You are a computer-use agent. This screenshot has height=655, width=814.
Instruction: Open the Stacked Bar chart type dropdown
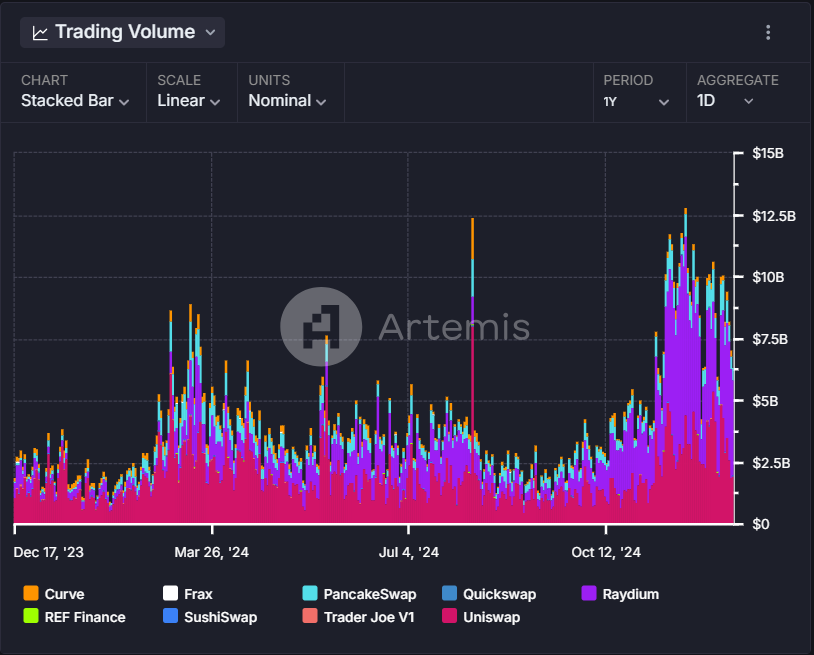click(75, 101)
